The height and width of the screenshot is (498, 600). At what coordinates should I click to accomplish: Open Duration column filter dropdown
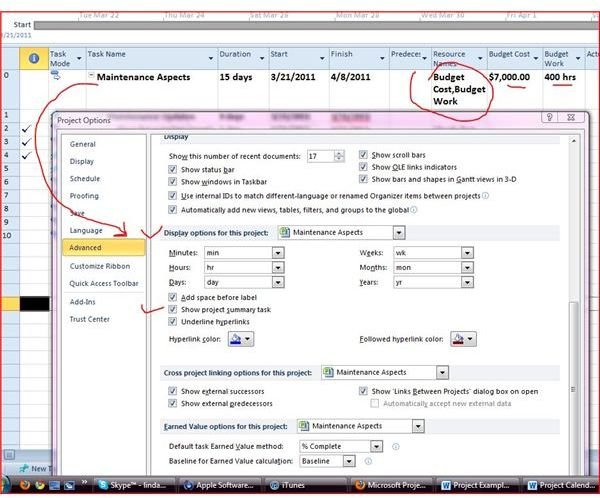(262, 58)
